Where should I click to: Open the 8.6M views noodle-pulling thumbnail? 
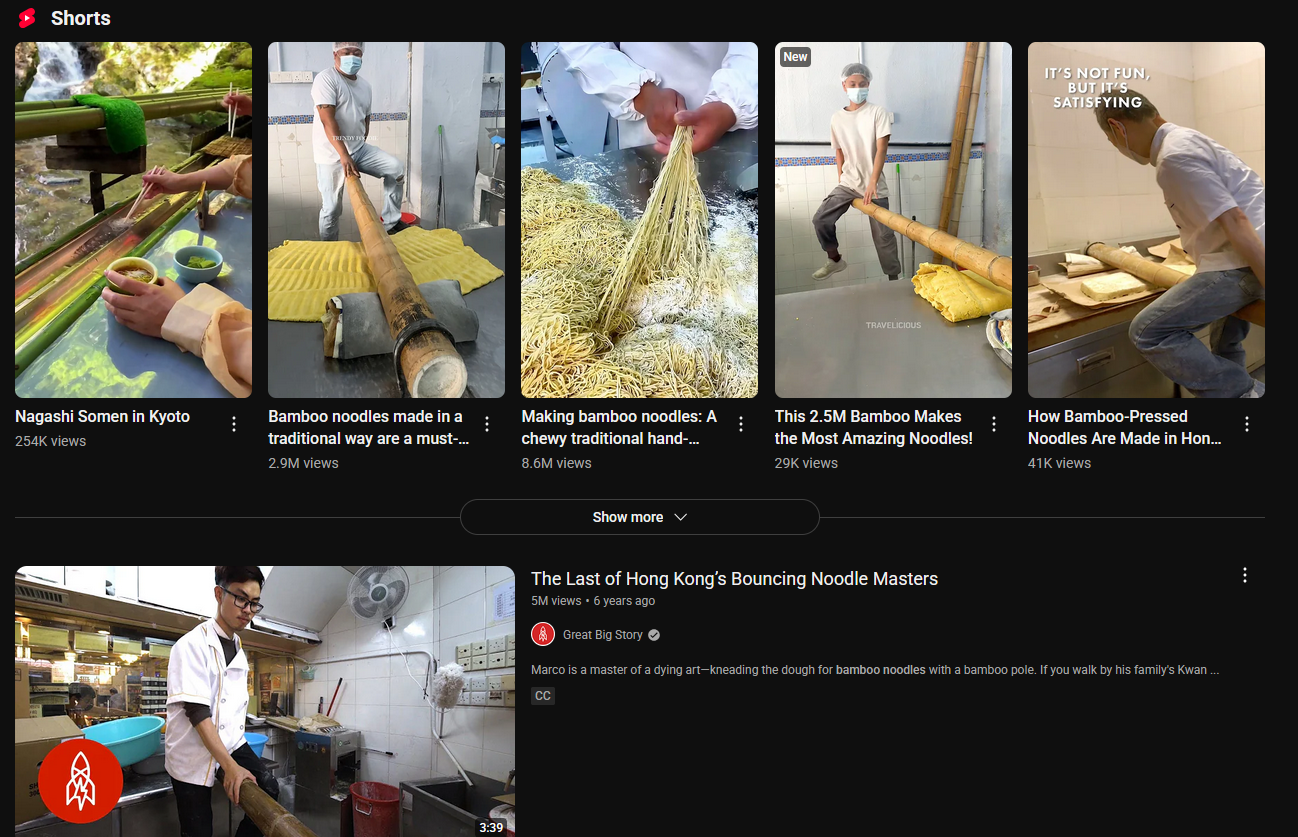coord(640,220)
